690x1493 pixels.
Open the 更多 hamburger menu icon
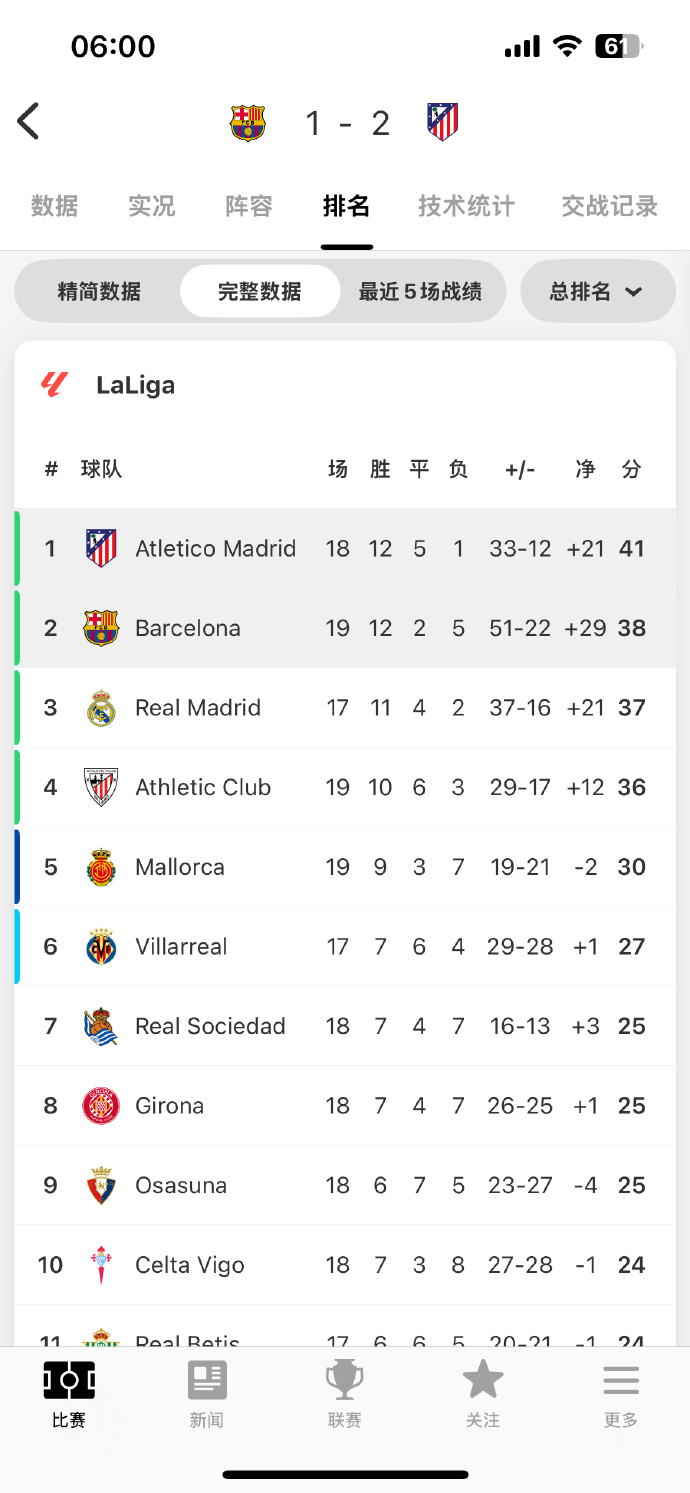(621, 1382)
